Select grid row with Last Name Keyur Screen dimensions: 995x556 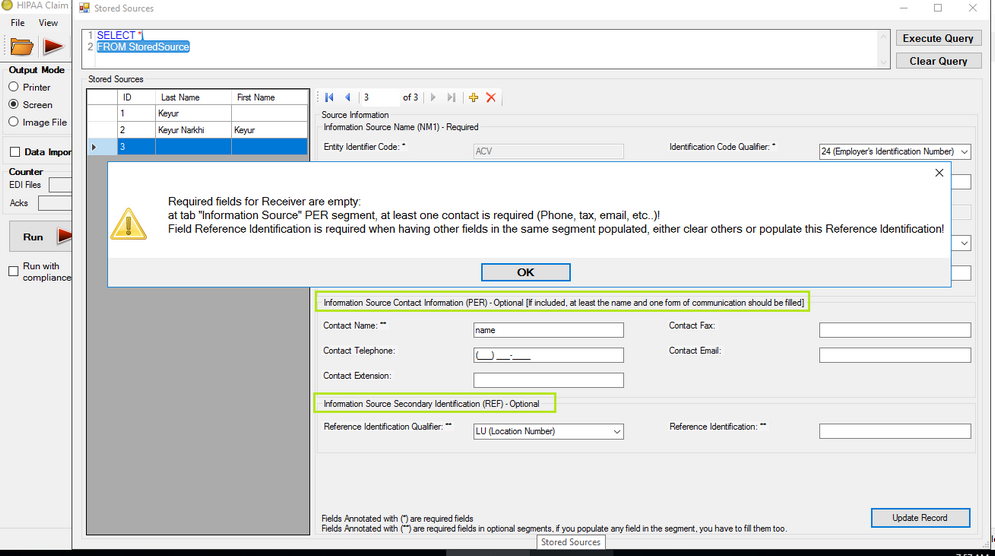(197, 114)
